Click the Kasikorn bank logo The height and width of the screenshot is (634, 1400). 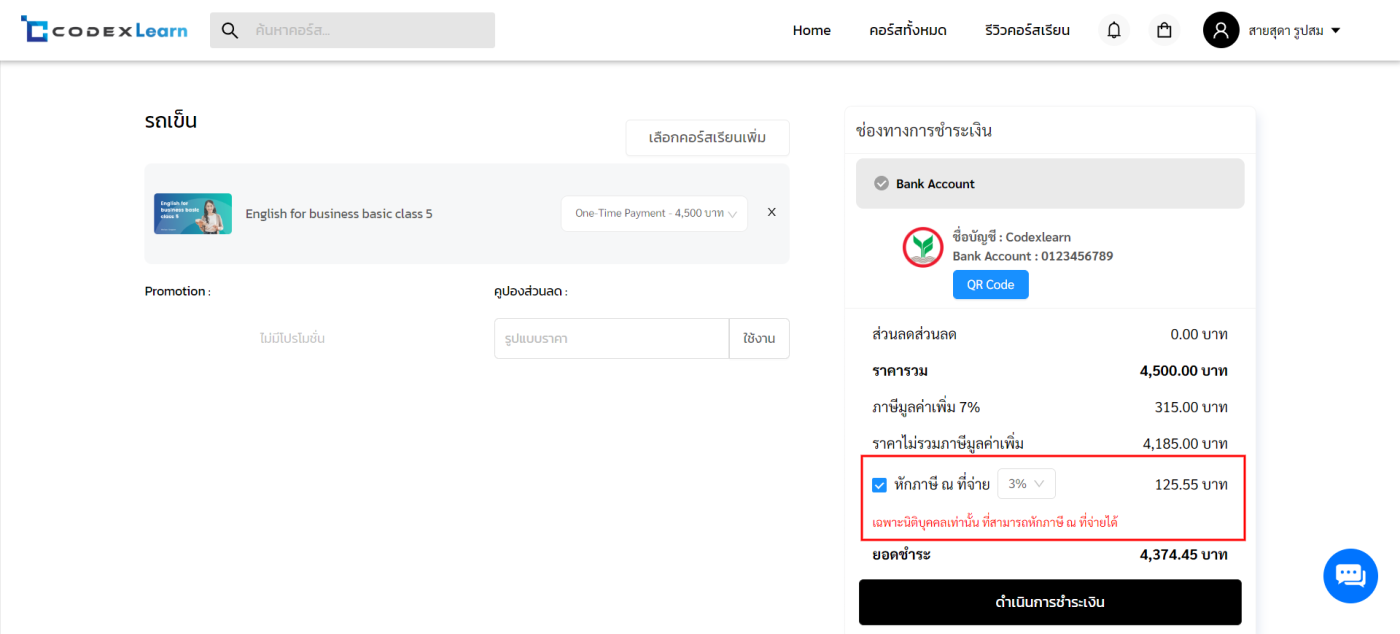click(x=923, y=248)
